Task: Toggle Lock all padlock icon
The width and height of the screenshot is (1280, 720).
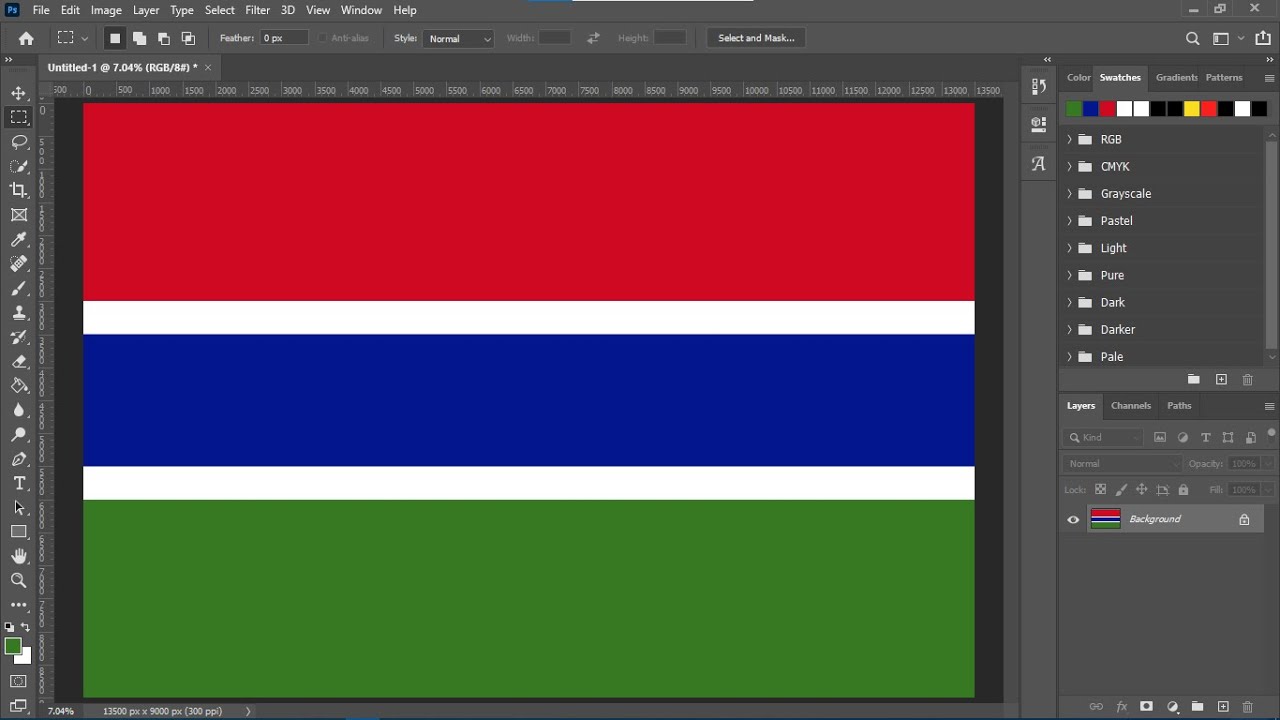Action: pyautogui.click(x=1183, y=490)
